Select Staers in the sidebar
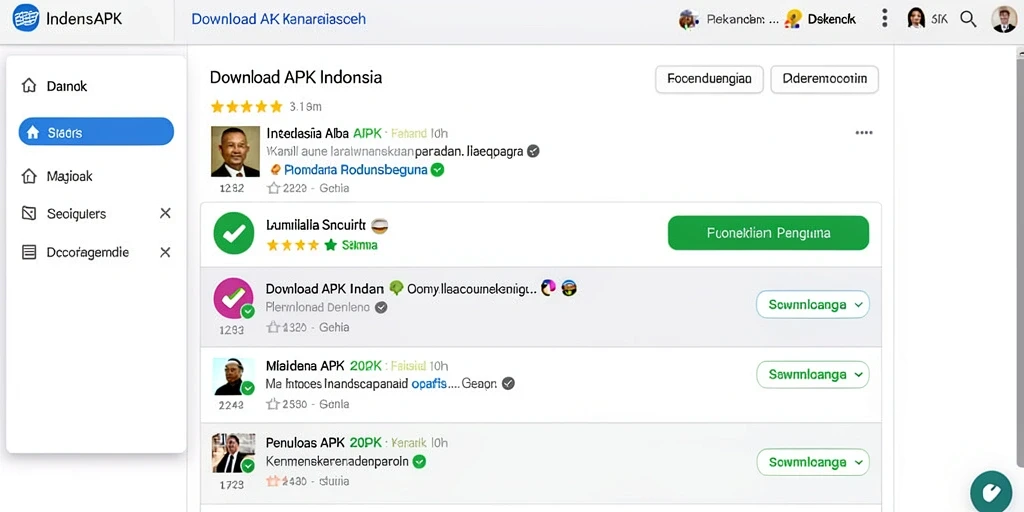This screenshot has width=1024, height=512. point(96,133)
